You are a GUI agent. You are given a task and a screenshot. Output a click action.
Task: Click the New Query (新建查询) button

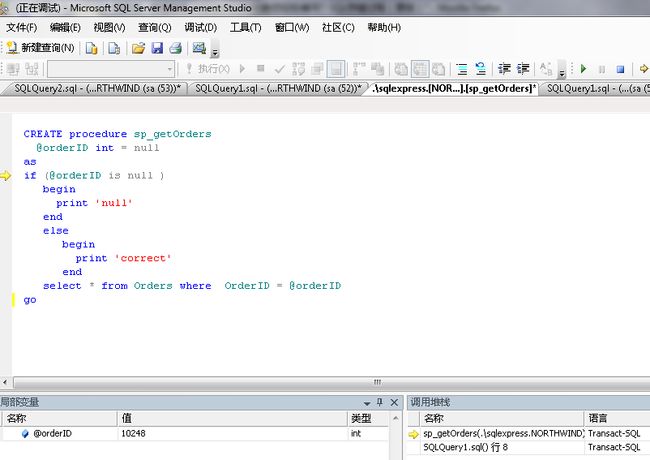(42, 48)
